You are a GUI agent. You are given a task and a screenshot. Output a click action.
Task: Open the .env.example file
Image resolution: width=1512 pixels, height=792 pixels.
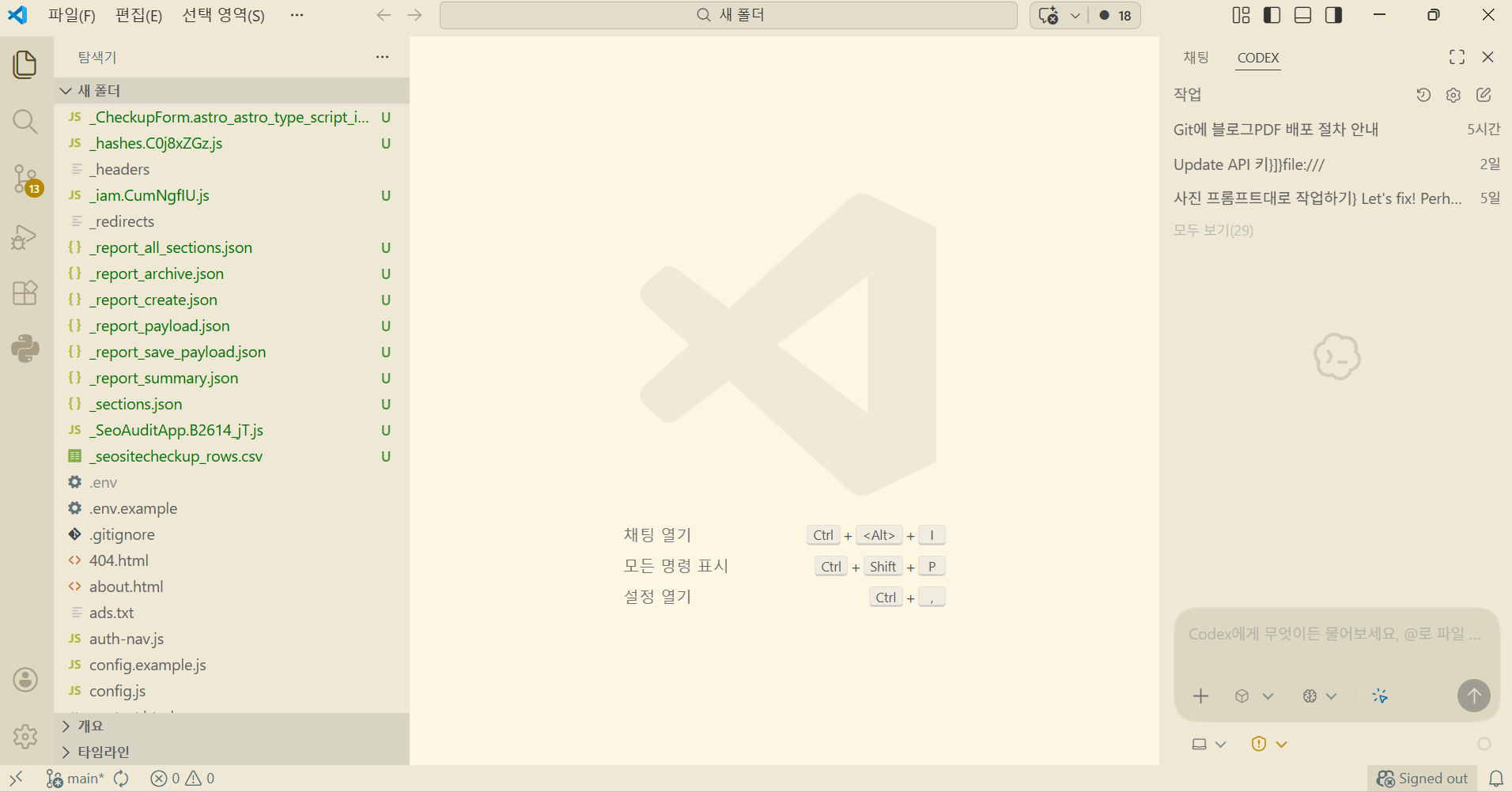click(232, 508)
